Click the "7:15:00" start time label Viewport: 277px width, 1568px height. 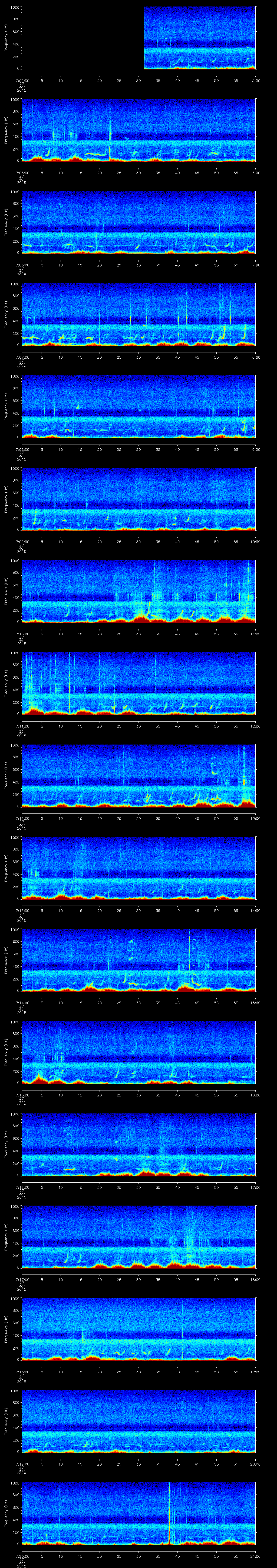(x=22, y=1095)
